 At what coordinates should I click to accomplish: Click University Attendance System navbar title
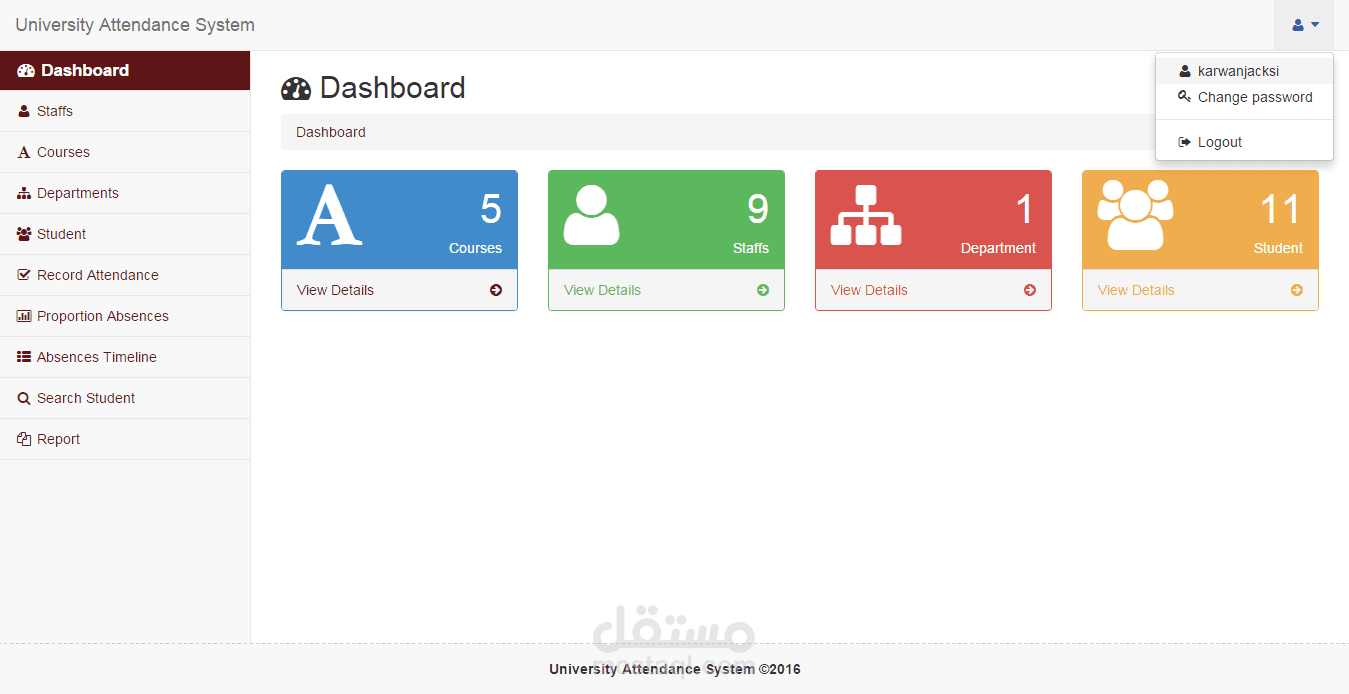click(x=135, y=25)
